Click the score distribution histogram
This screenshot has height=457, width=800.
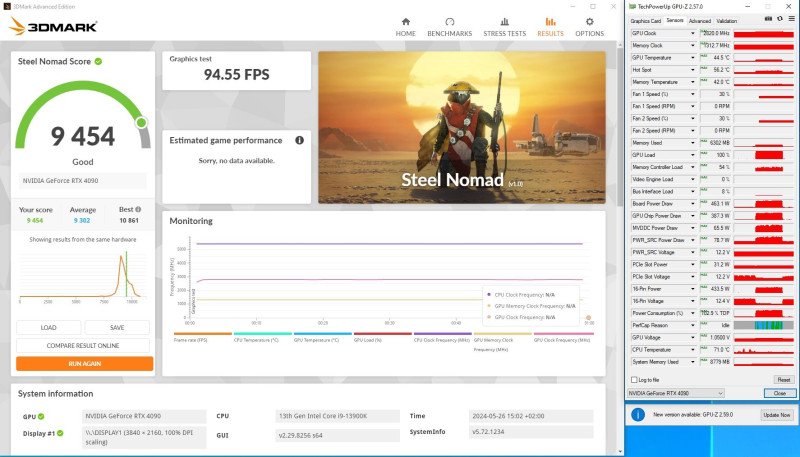(x=82, y=275)
